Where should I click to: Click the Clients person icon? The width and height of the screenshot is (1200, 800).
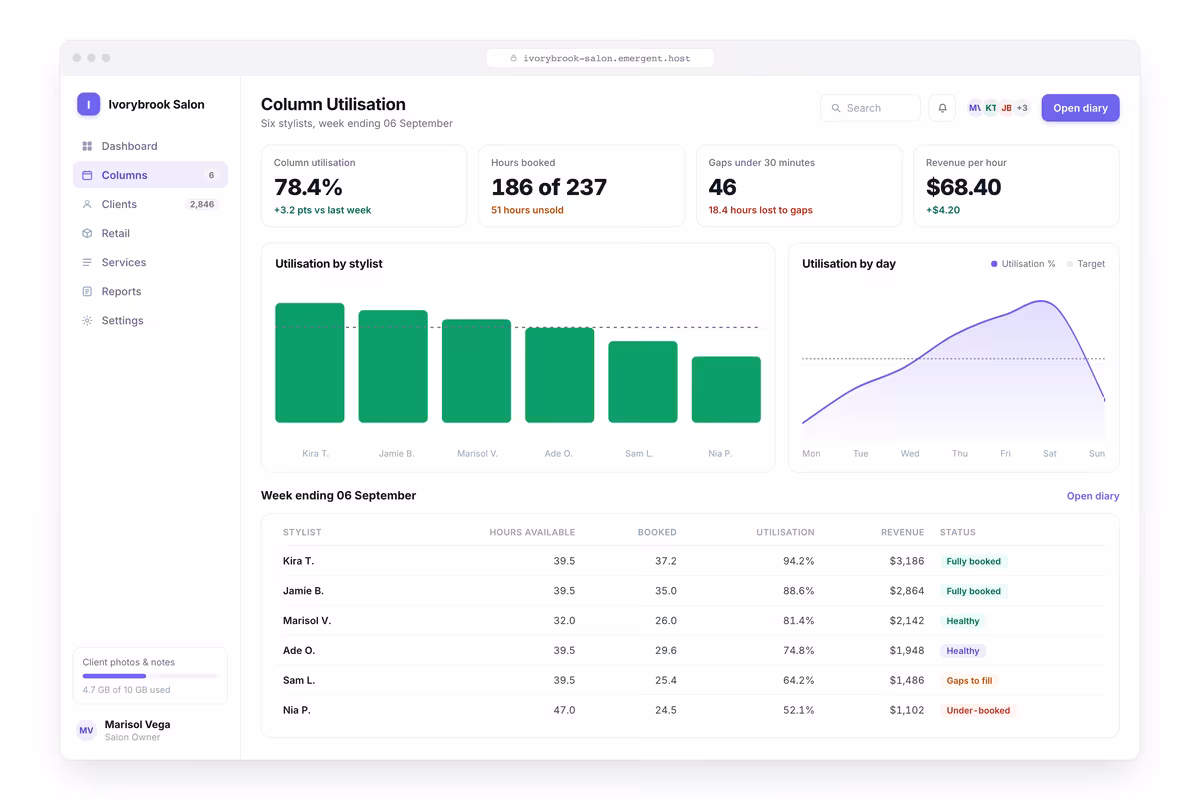tap(87, 204)
